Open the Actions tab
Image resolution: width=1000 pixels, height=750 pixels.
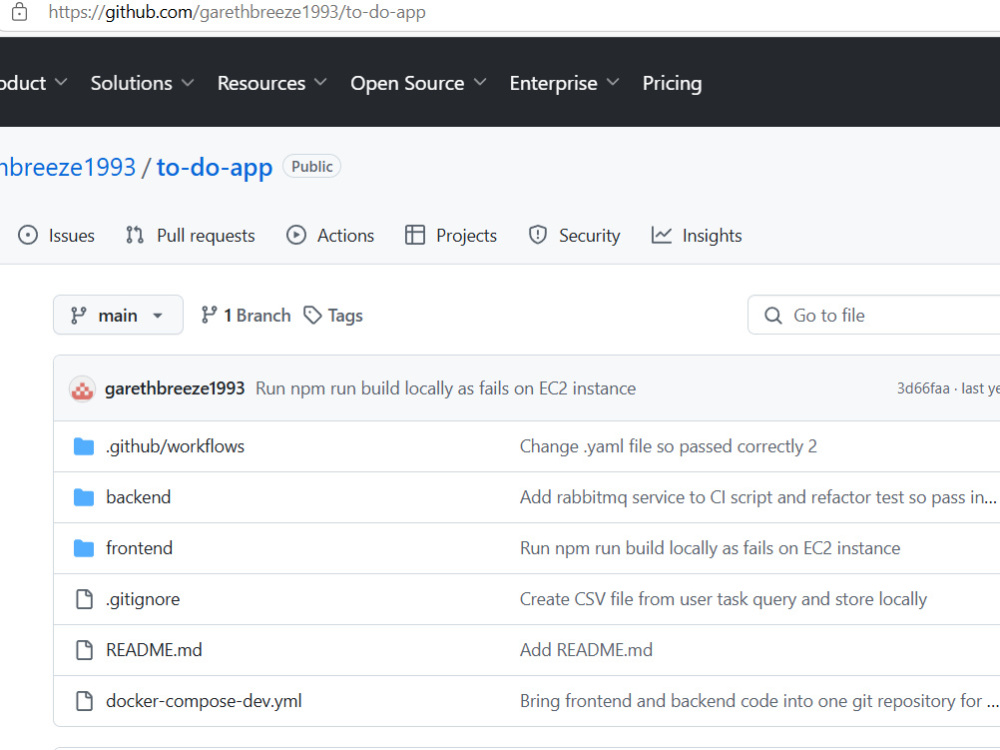click(x=330, y=235)
